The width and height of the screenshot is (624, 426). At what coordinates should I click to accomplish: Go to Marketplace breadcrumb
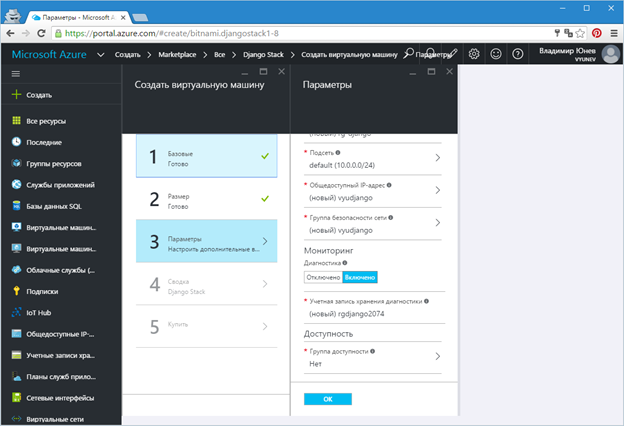click(x=177, y=55)
